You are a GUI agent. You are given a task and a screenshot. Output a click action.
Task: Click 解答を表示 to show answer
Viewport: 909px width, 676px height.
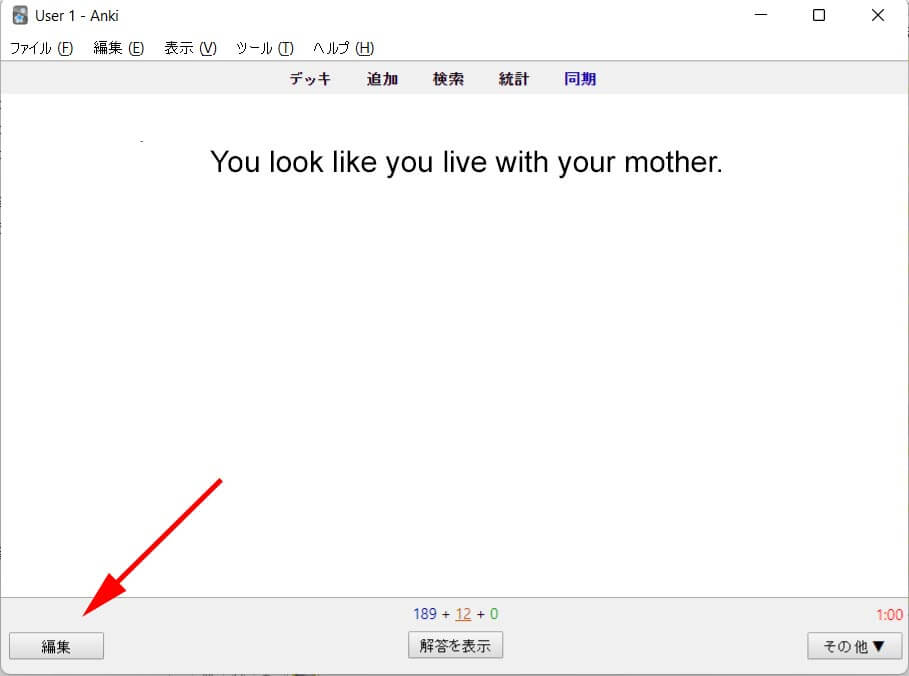pos(455,645)
